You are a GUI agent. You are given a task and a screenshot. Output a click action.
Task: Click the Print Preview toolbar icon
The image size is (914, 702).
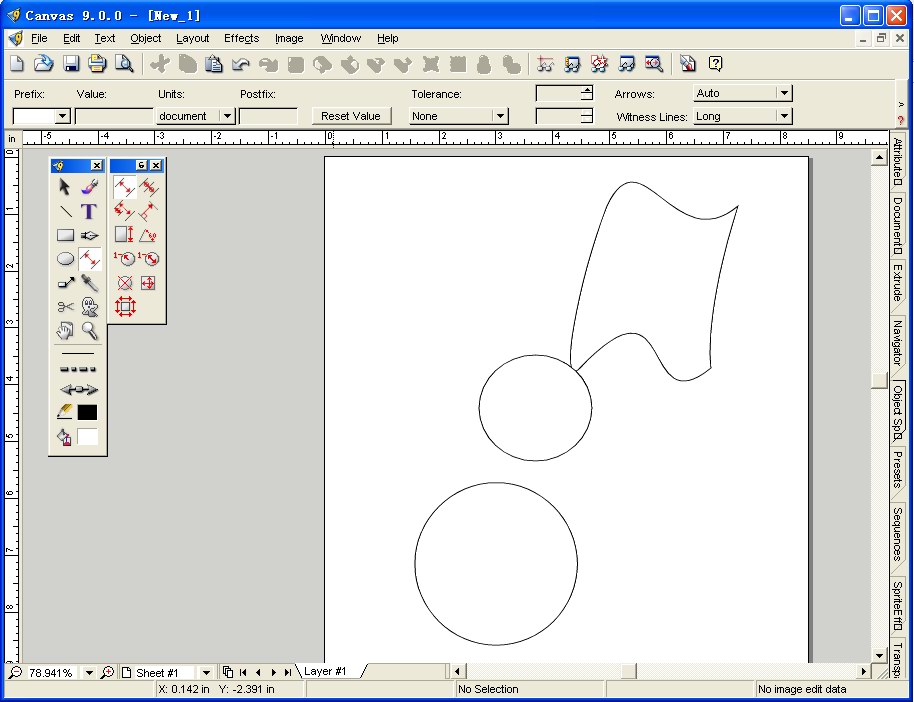[124, 64]
